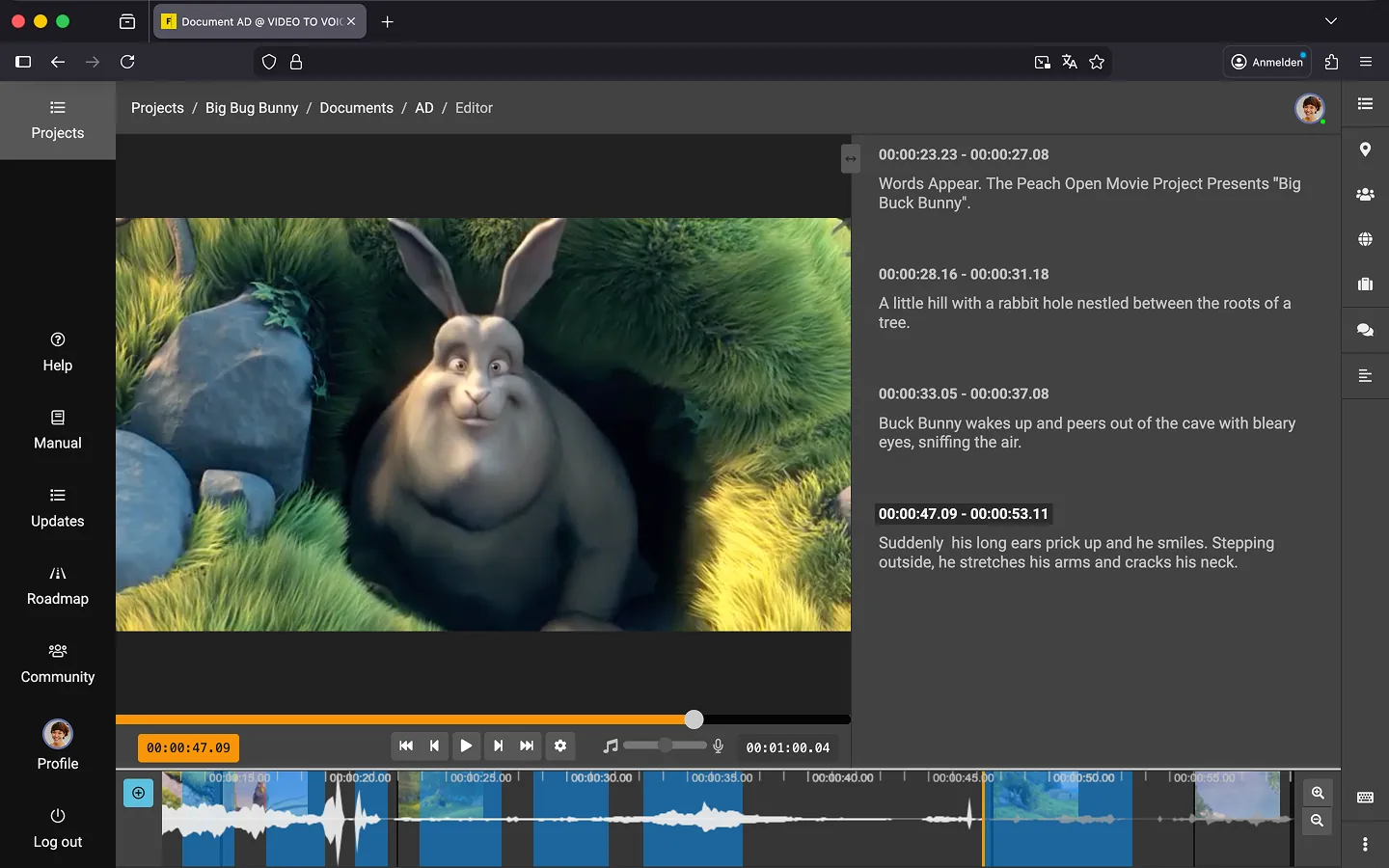Open the Projects sidebar item
The image size is (1389, 868).
(58, 120)
